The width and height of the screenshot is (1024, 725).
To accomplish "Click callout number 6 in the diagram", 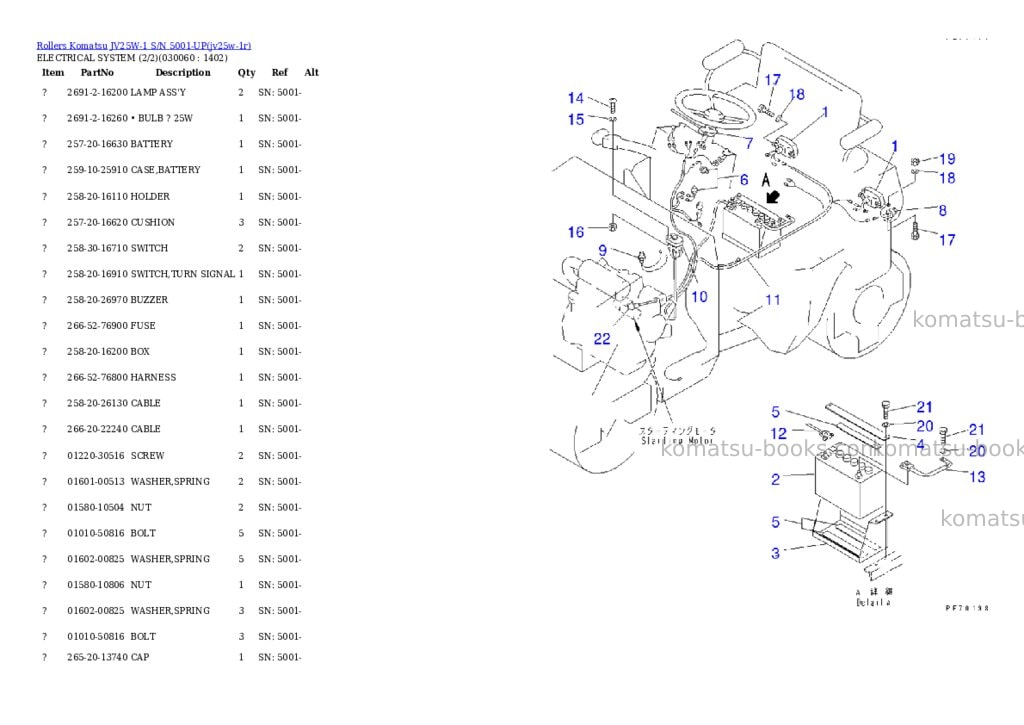I will pos(744,180).
